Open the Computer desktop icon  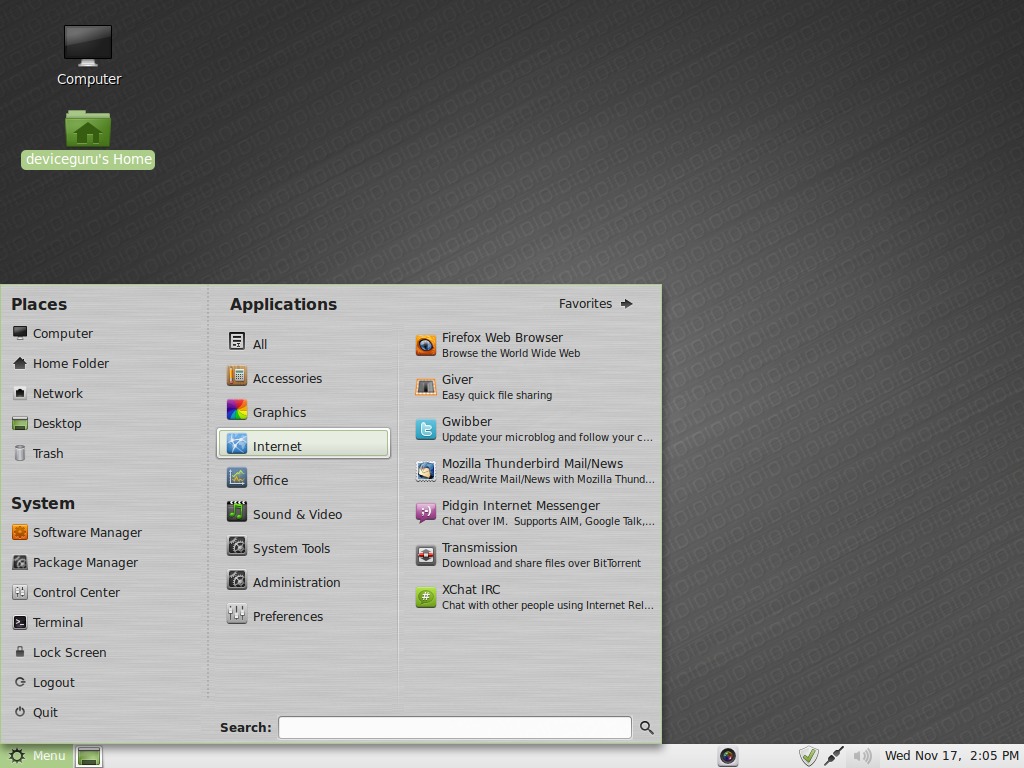[88, 55]
